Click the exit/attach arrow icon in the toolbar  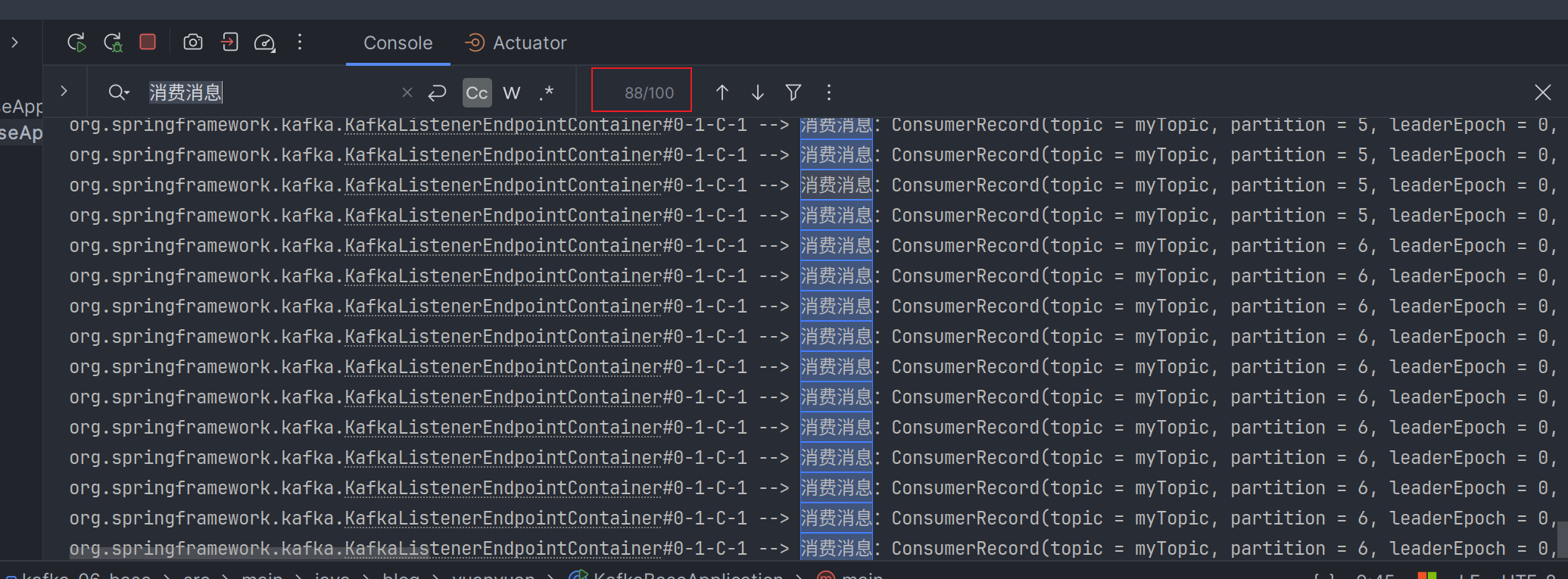229,42
